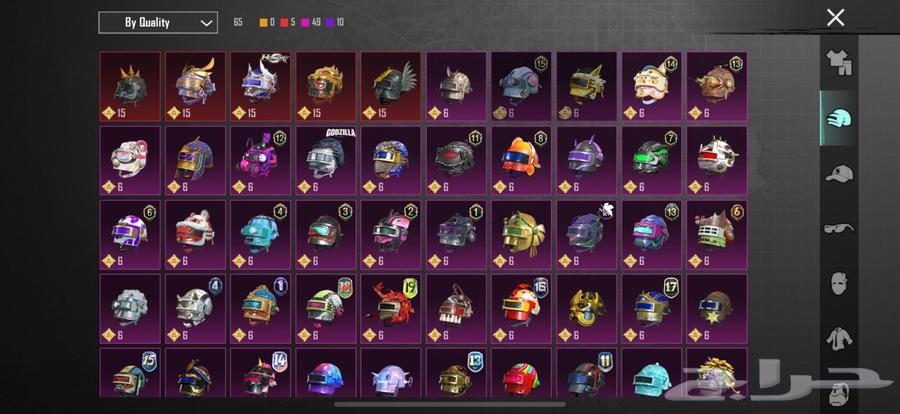Filter by the orange quality swatch
Image resolution: width=900 pixels, height=414 pixels.
(x=263, y=23)
